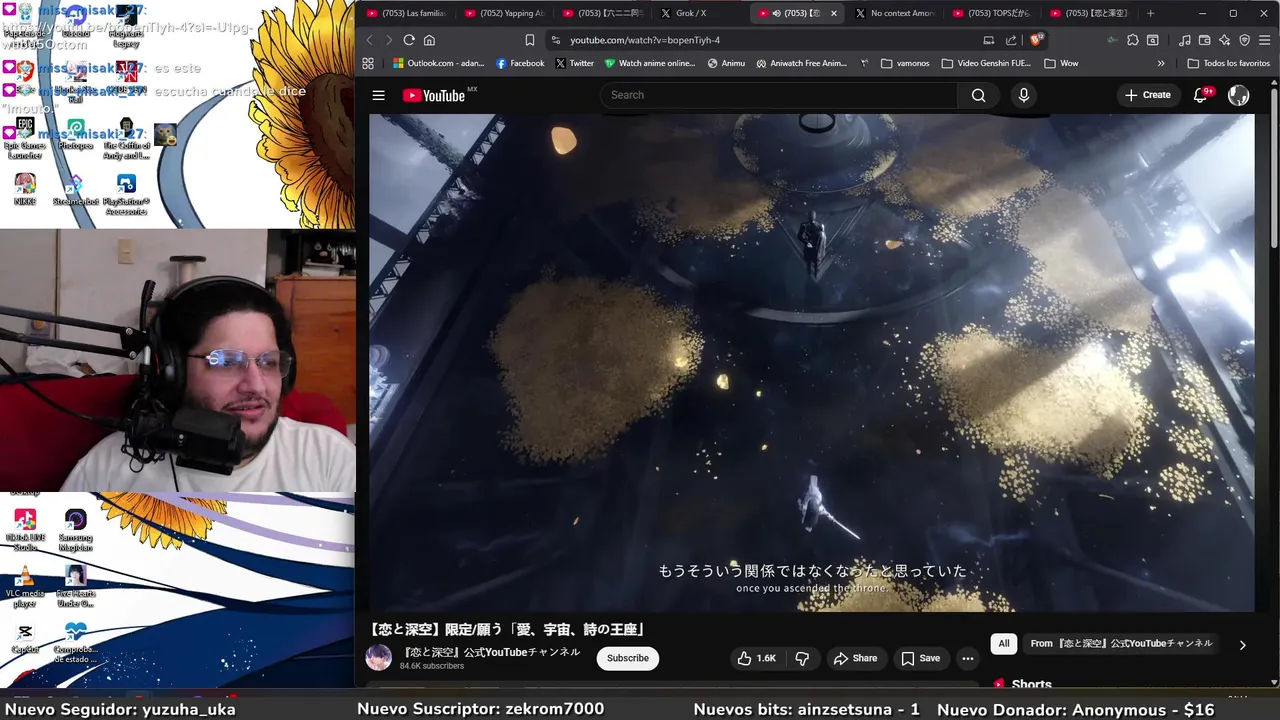Open the YouTube account avatar menu
The width and height of the screenshot is (1280, 720).
point(1238,95)
